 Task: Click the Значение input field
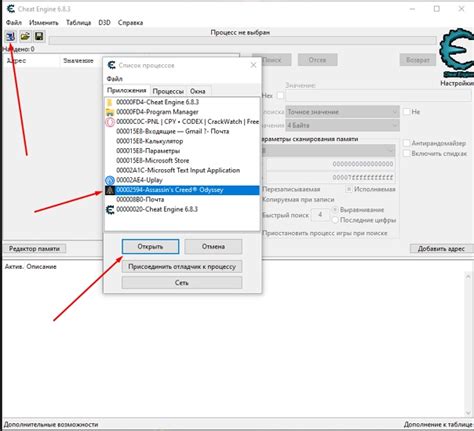378,96
